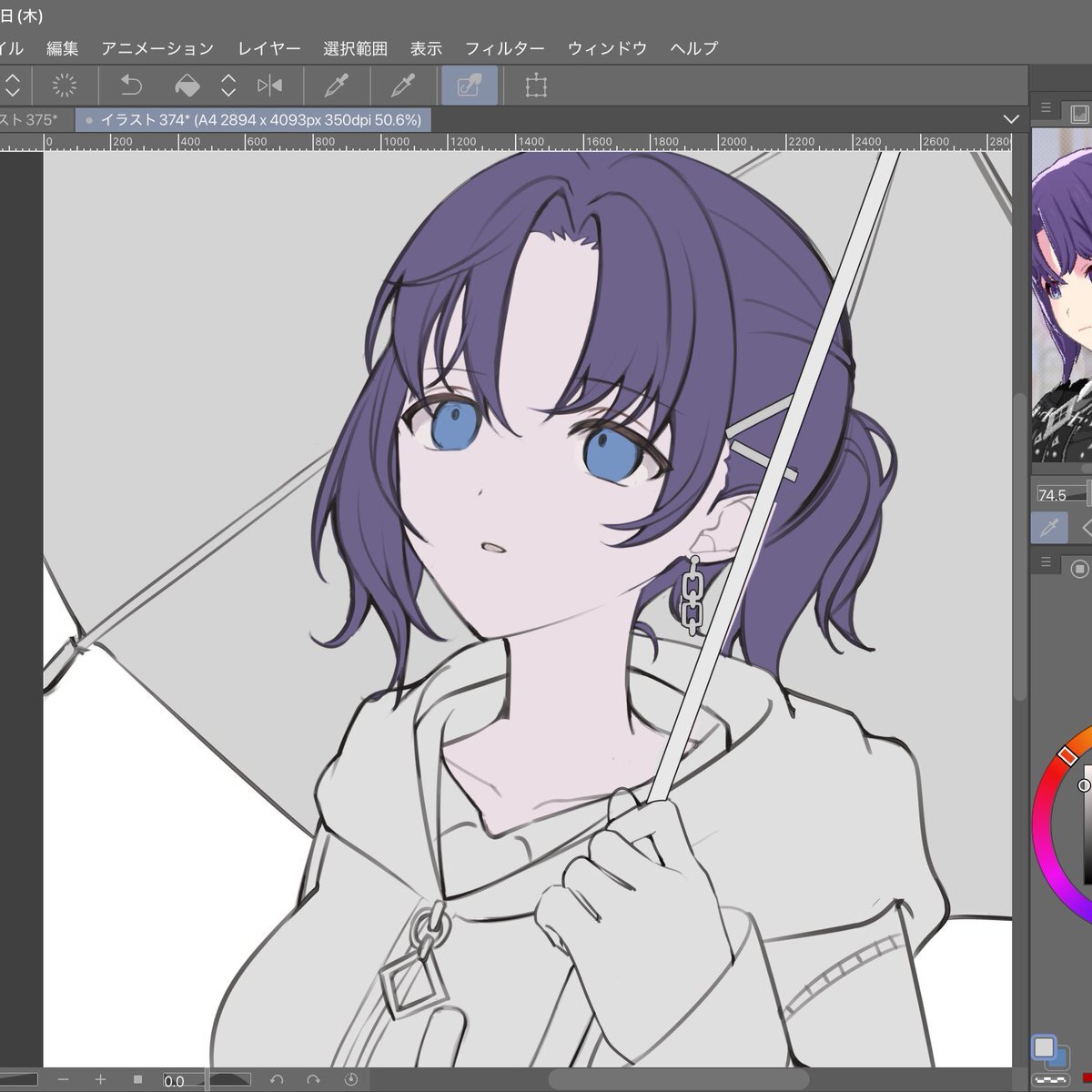Toggle the eyedropper in the Sub View panel

[x=1049, y=528]
